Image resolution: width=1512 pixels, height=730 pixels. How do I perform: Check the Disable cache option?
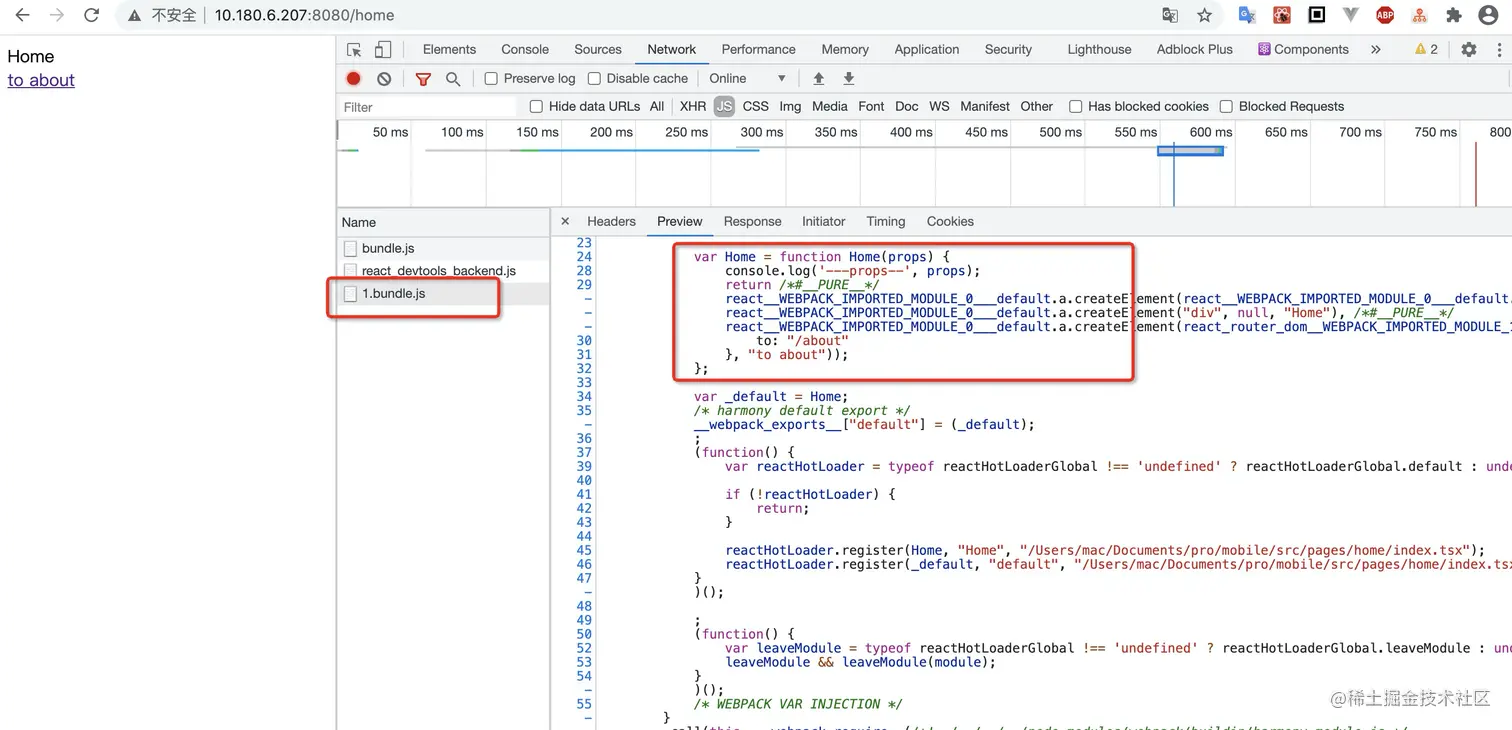[x=594, y=79]
